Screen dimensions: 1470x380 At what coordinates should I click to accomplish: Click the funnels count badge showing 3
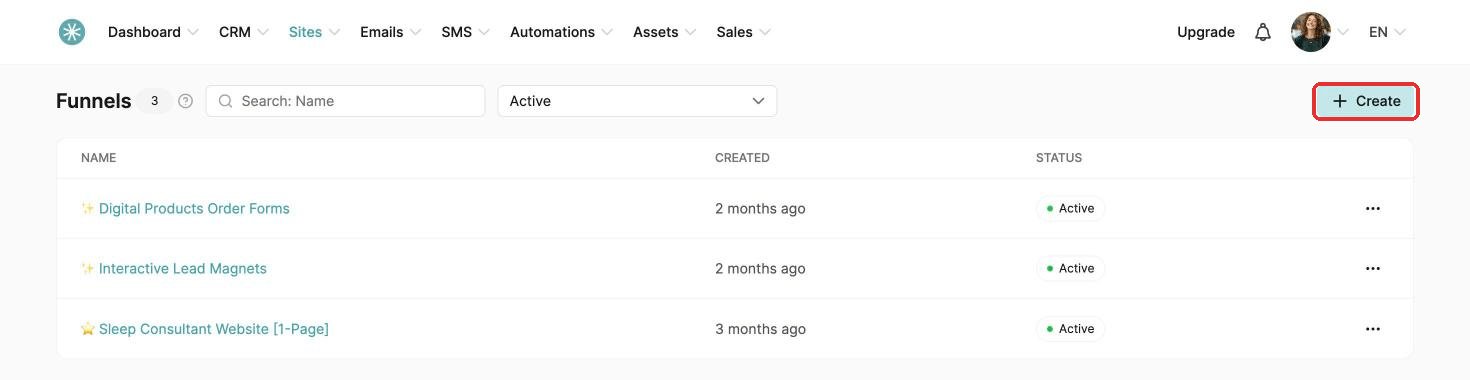(x=154, y=101)
